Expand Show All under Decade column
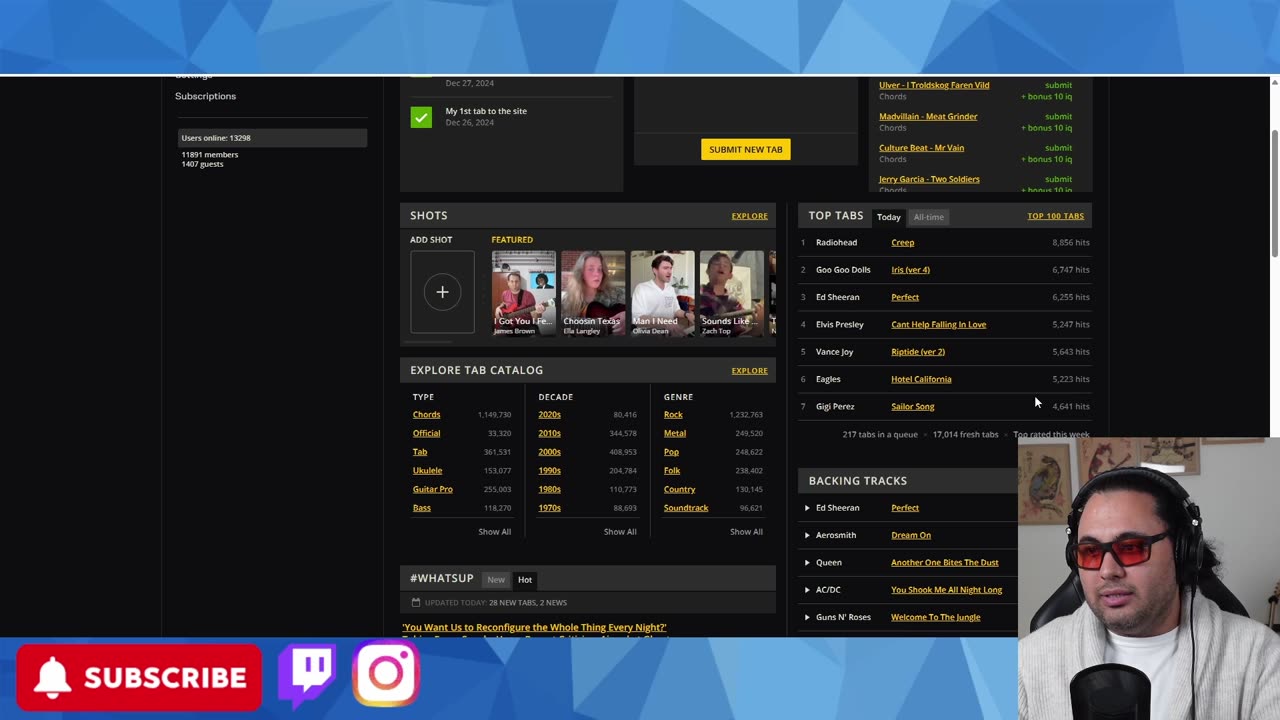This screenshot has width=1280, height=720. click(620, 532)
